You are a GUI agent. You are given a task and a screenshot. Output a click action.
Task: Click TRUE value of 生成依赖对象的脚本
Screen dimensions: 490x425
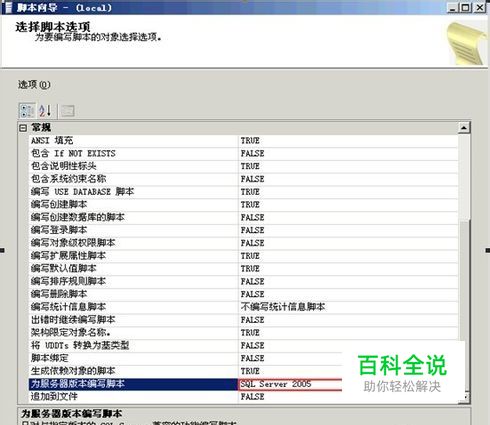click(250, 371)
